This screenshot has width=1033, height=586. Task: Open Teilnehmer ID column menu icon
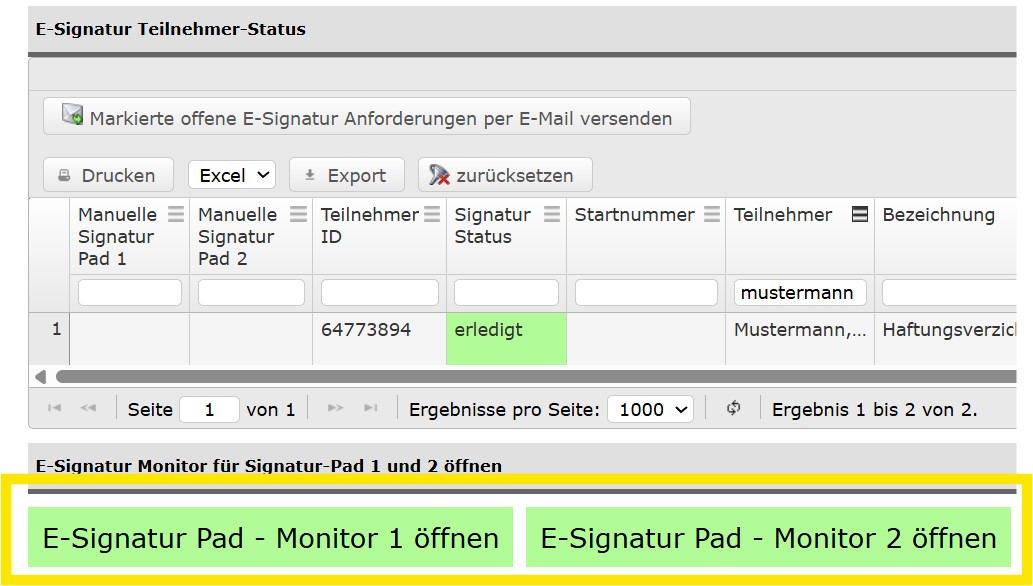[432, 214]
